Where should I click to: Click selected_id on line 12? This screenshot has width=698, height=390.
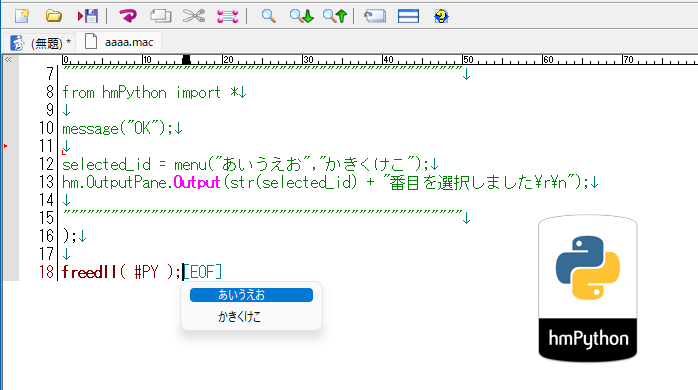[106, 164]
